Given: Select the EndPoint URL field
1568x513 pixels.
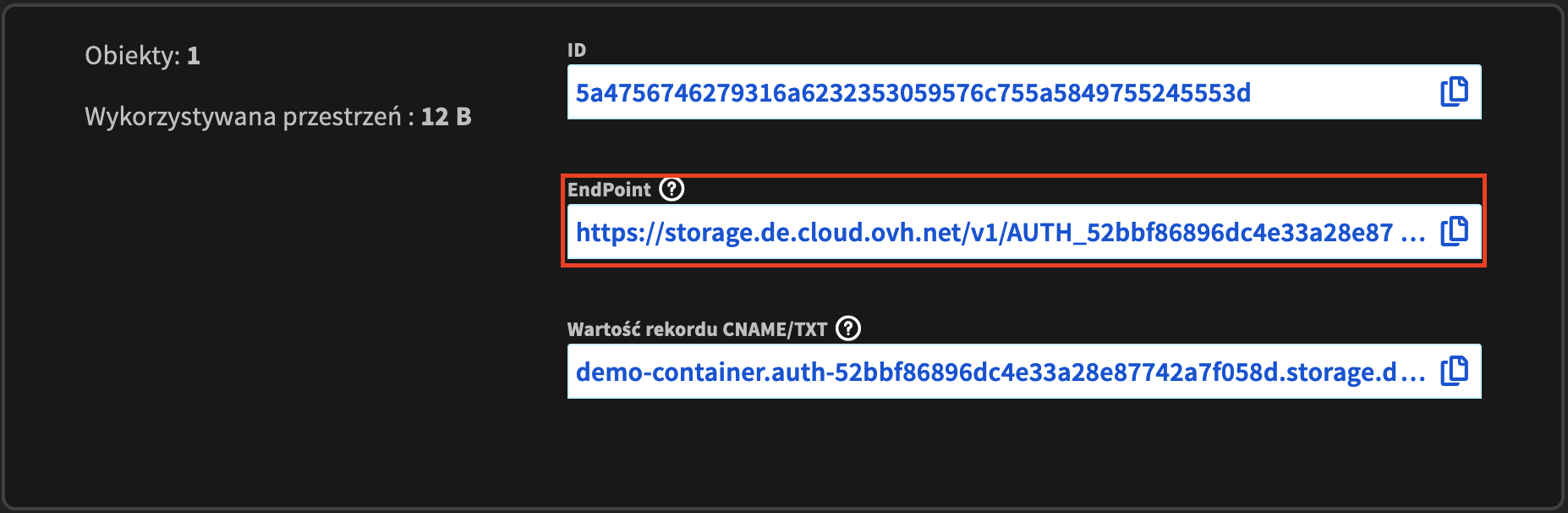Looking at the screenshot, I should pos(1024,231).
